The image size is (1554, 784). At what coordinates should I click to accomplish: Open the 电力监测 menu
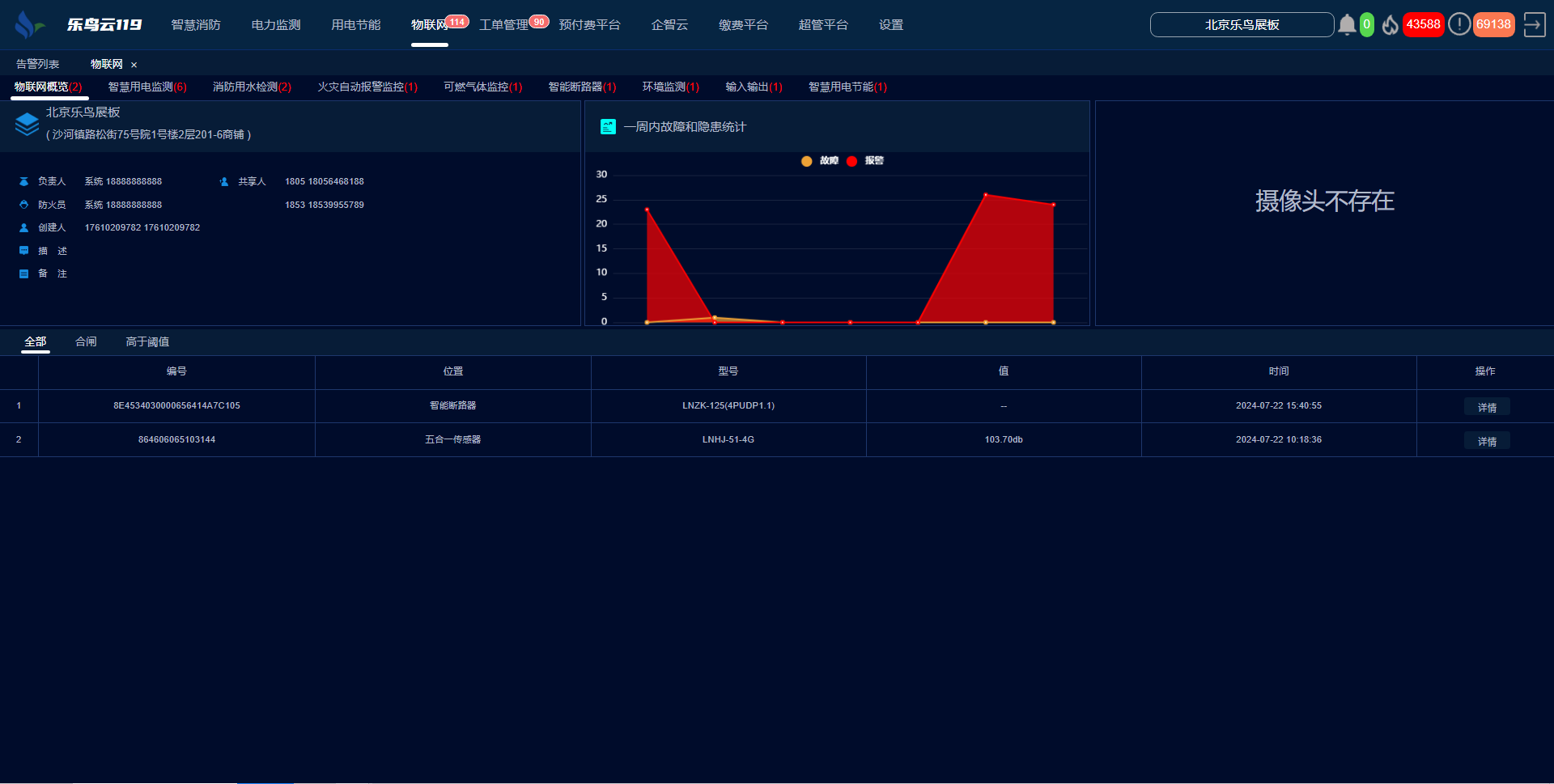[276, 25]
